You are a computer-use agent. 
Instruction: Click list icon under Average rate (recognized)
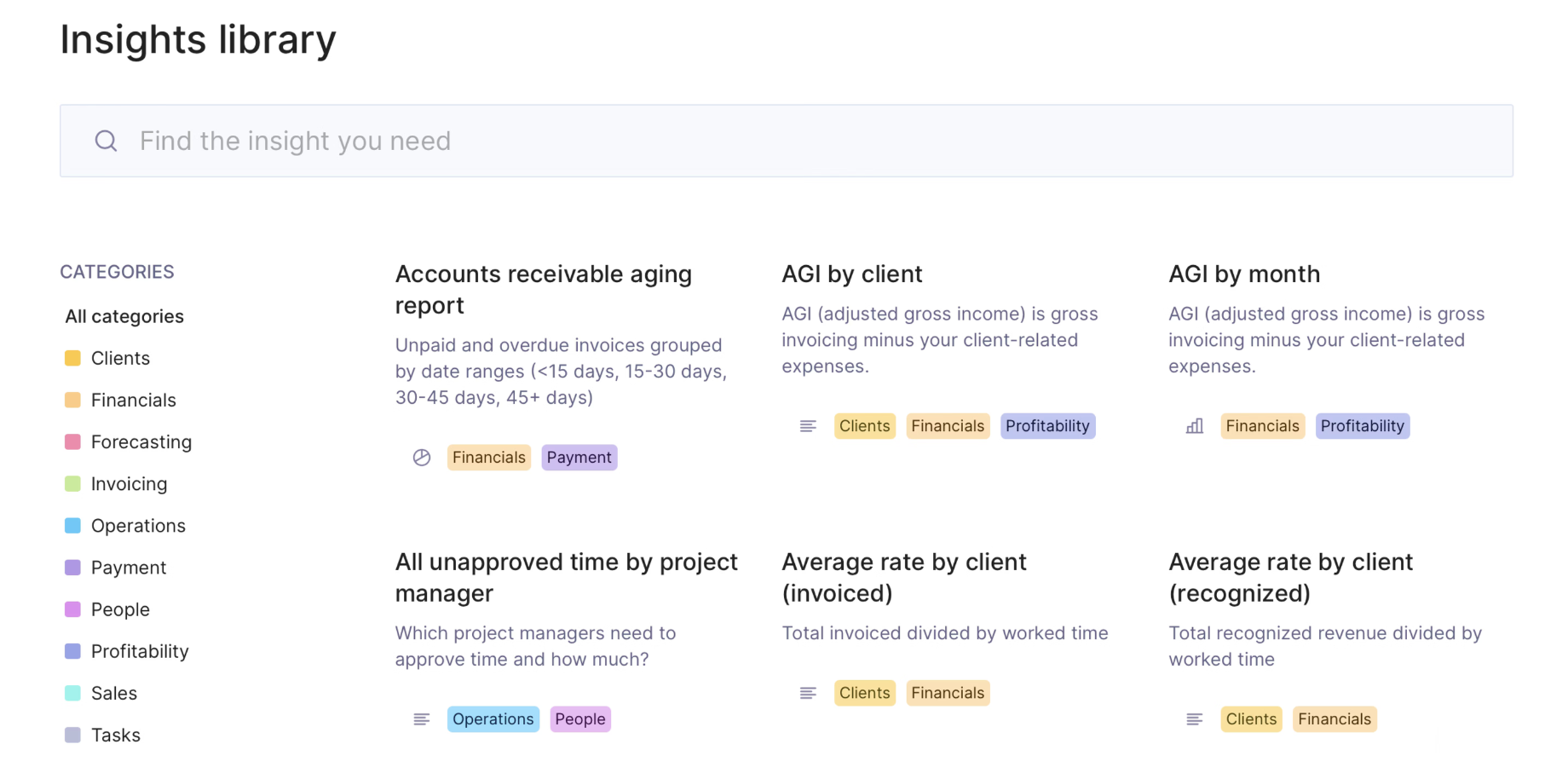[x=1195, y=719]
